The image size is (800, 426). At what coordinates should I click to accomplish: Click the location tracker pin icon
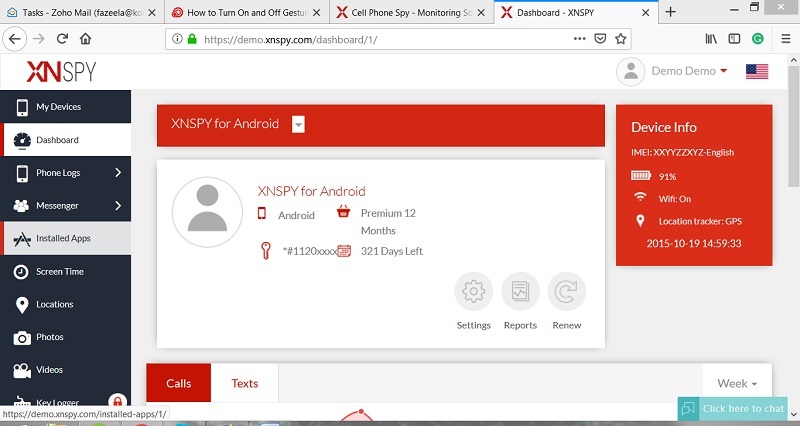tap(640, 220)
